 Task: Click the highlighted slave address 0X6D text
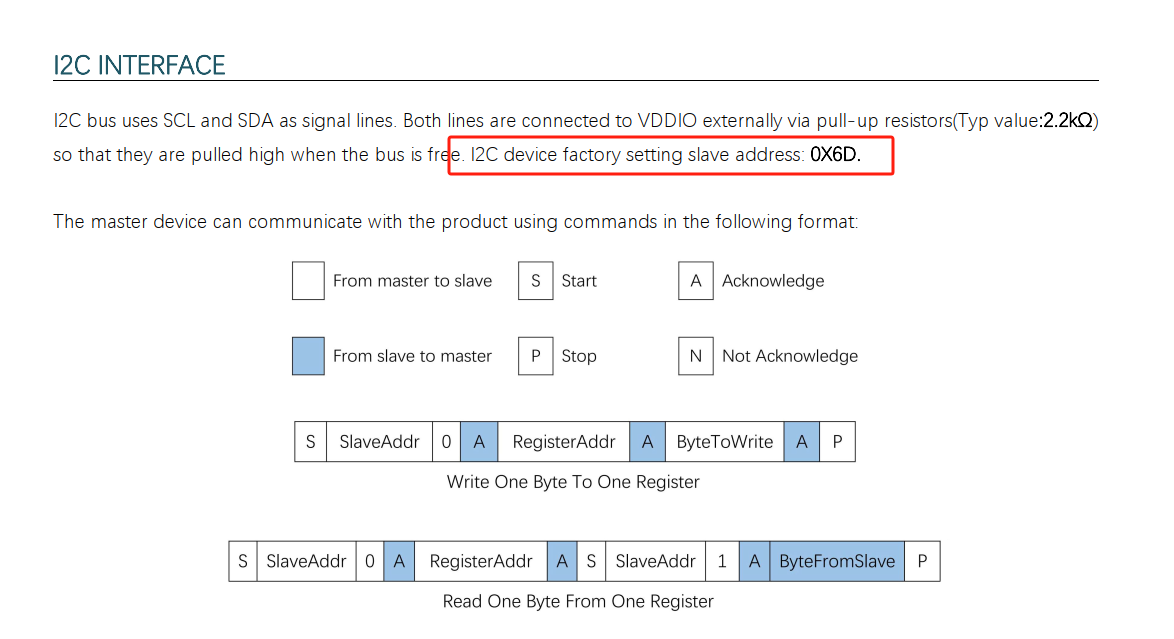tap(835, 154)
